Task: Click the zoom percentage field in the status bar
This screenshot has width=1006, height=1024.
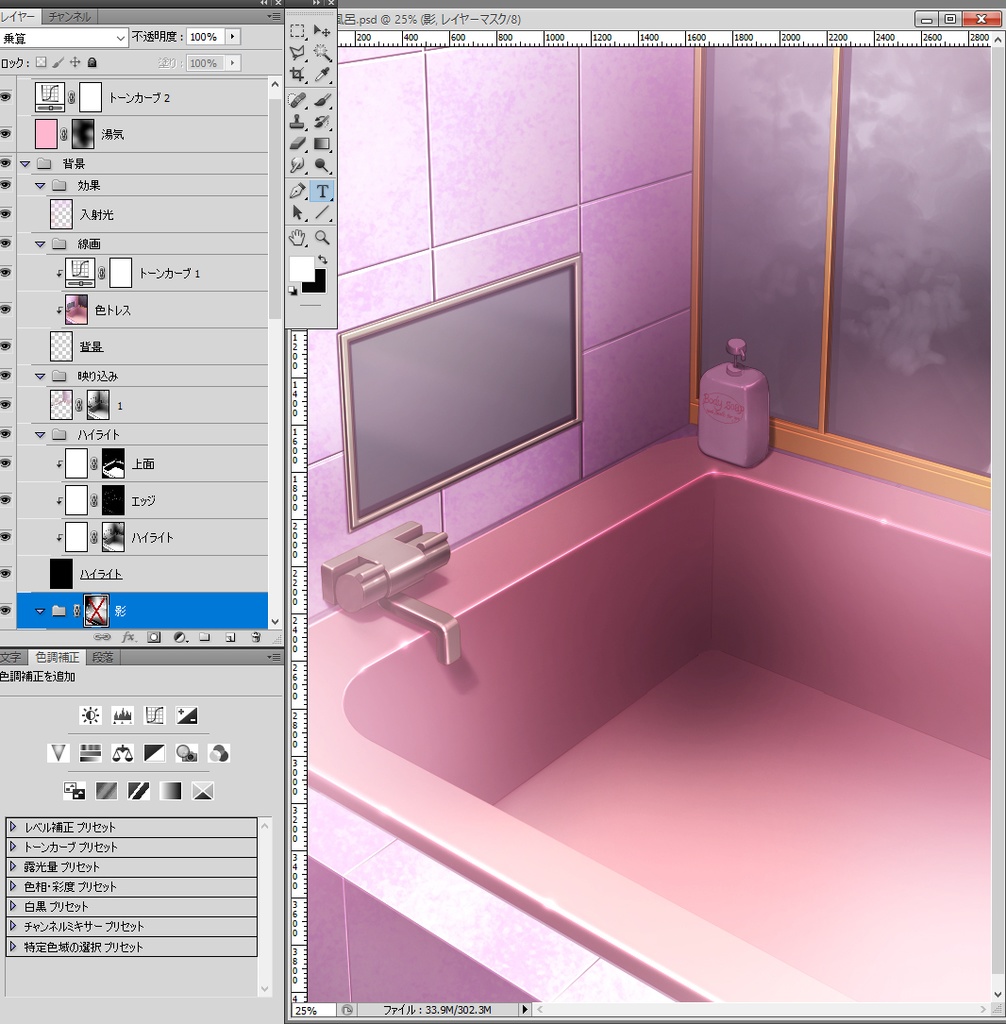Action: (x=310, y=1010)
